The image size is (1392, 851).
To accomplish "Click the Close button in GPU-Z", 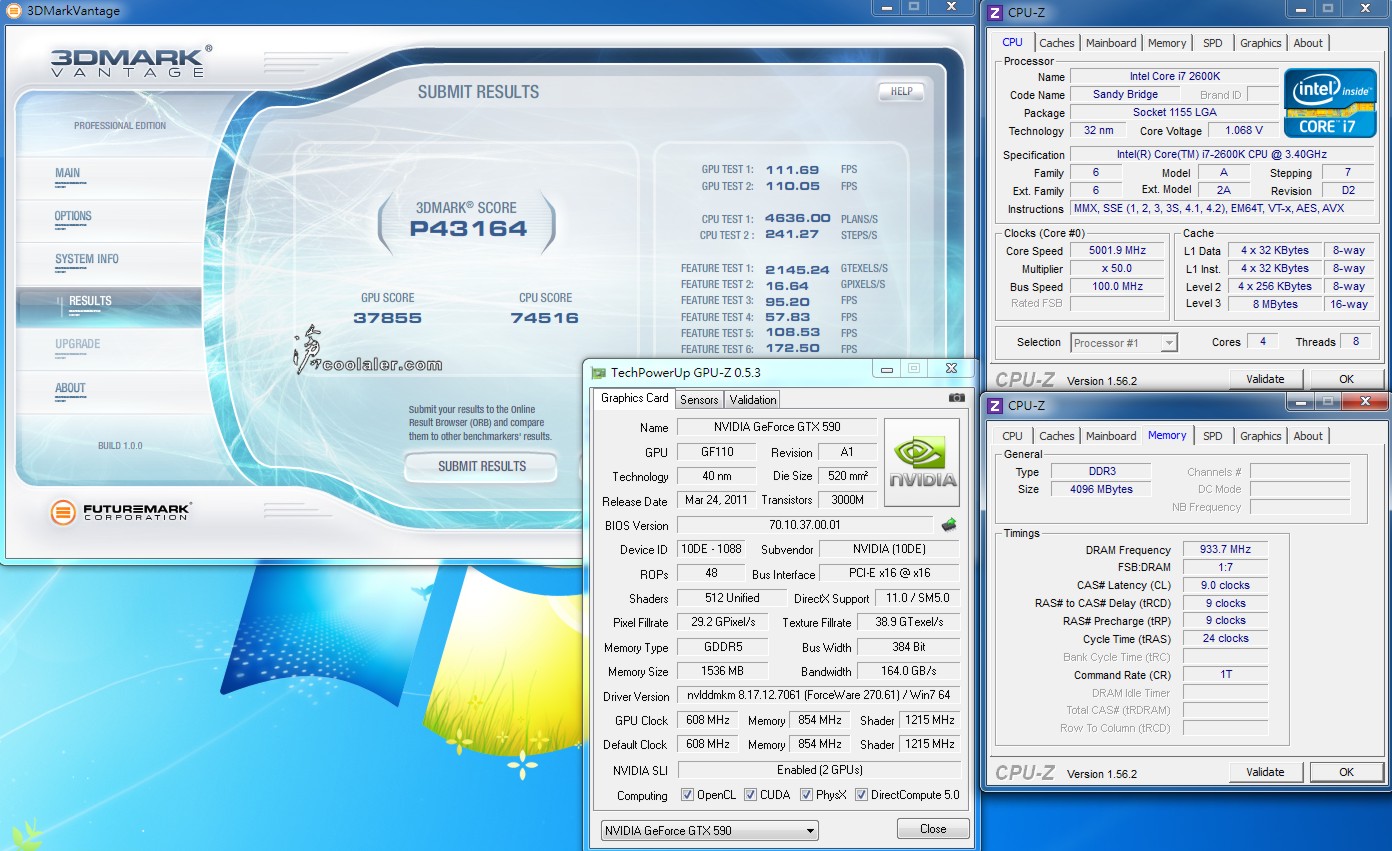I will point(933,829).
